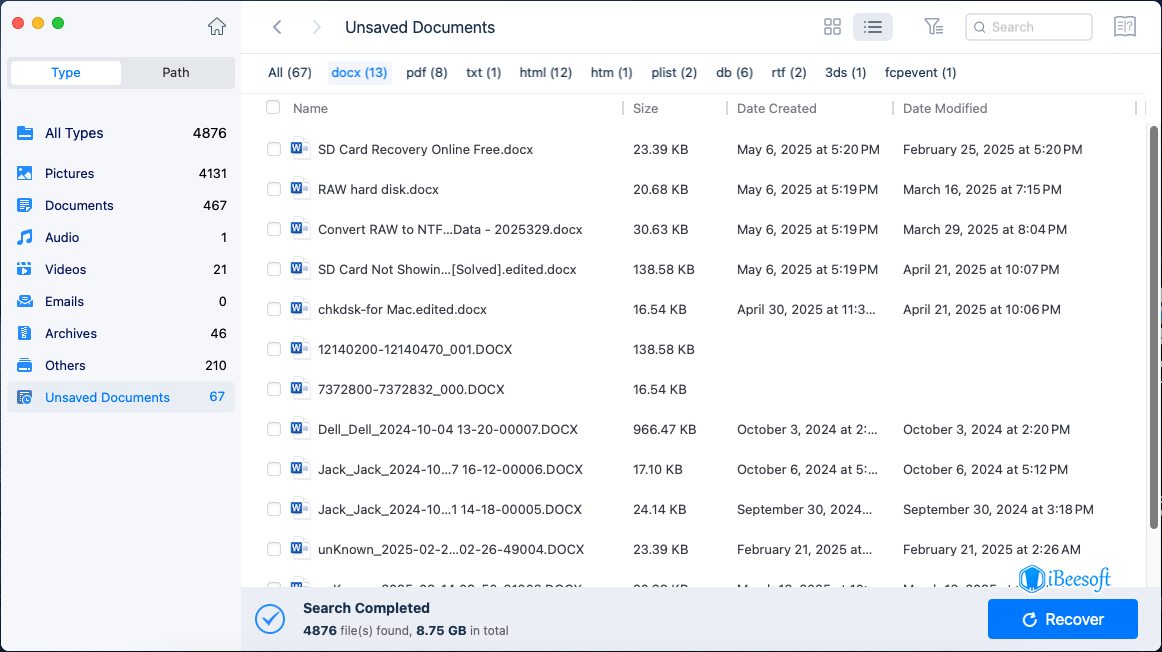Click the All Types category icon
Image resolution: width=1162 pixels, height=652 pixels.
pyautogui.click(x=24, y=133)
